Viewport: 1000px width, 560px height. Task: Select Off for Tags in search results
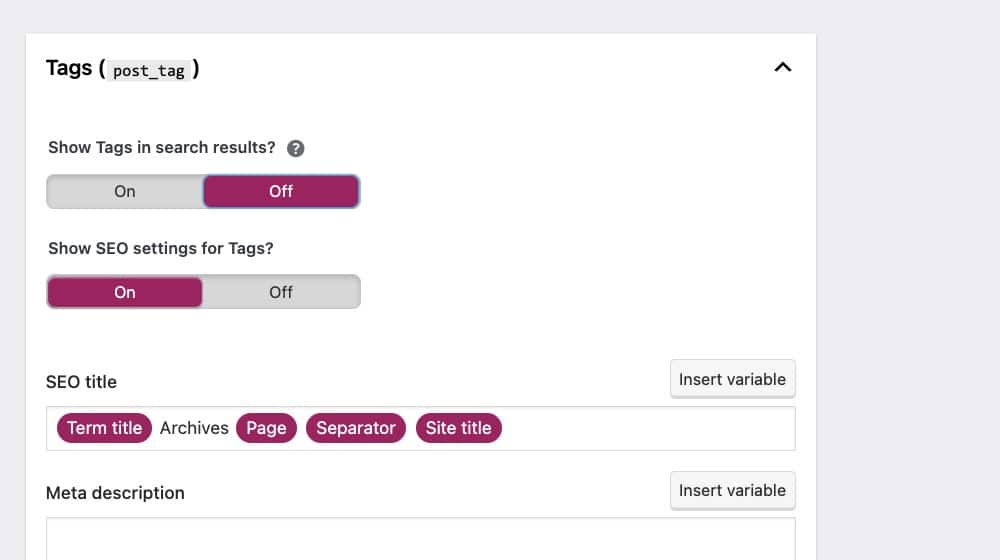pyautogui.click(x=281, y=191)
